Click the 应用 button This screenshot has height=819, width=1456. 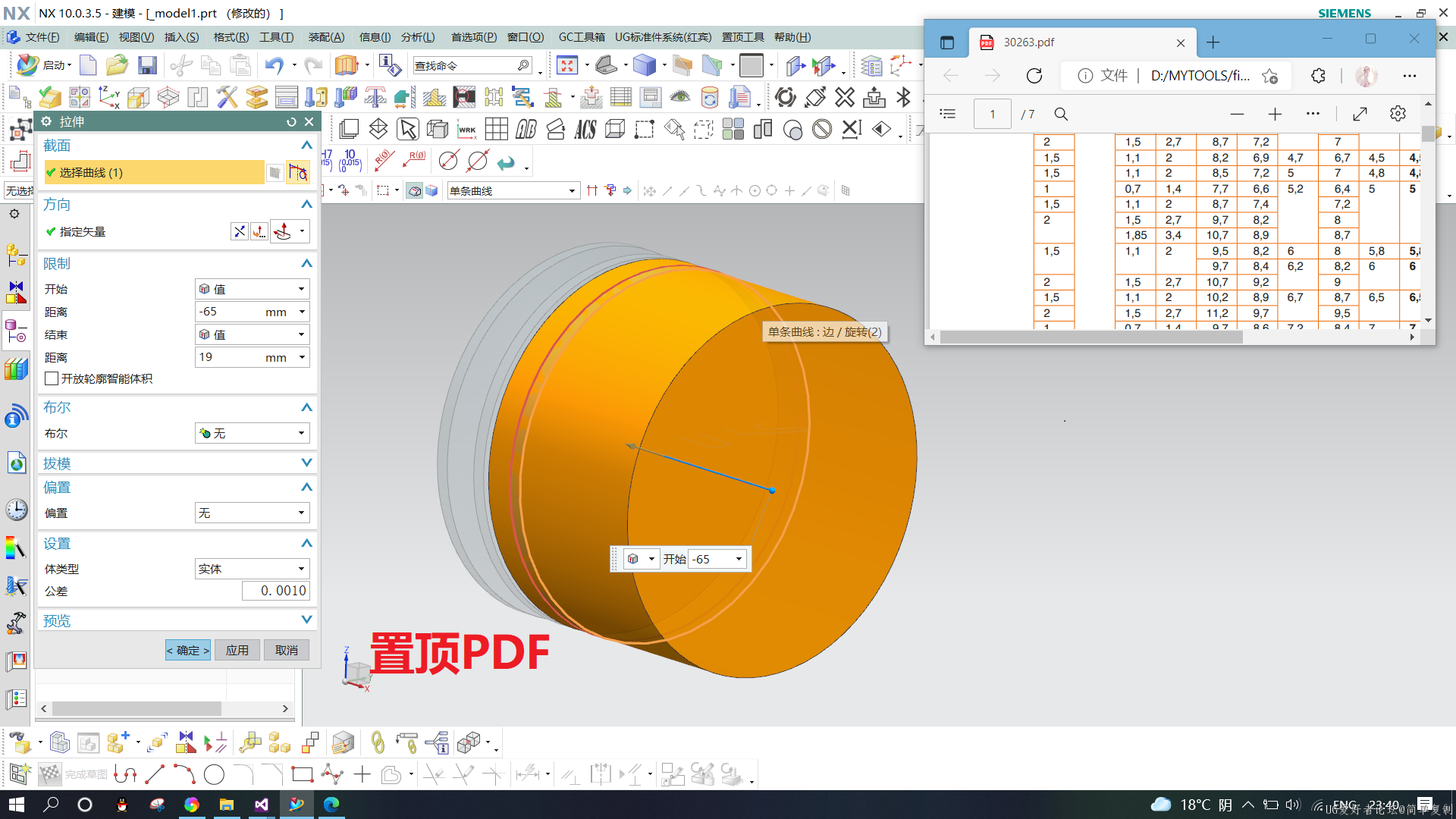pos(237,650)
